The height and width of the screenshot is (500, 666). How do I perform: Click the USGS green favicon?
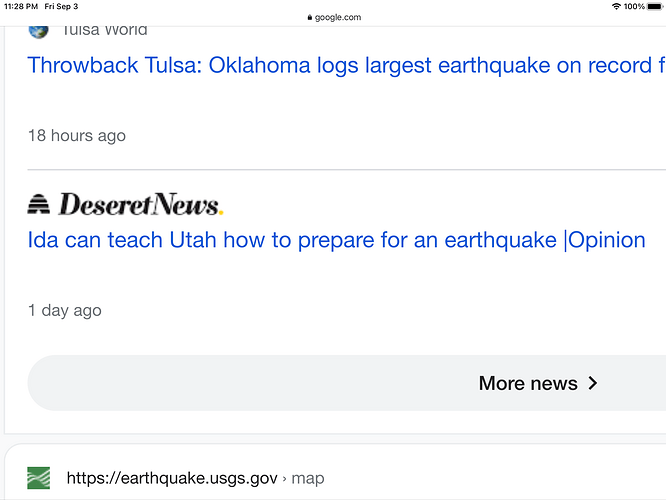pos(38,478)
